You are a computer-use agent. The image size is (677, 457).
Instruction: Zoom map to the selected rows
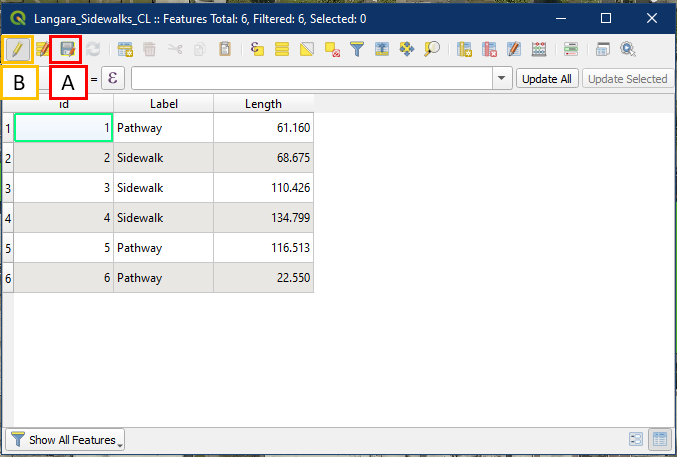(x=432, y=48)
